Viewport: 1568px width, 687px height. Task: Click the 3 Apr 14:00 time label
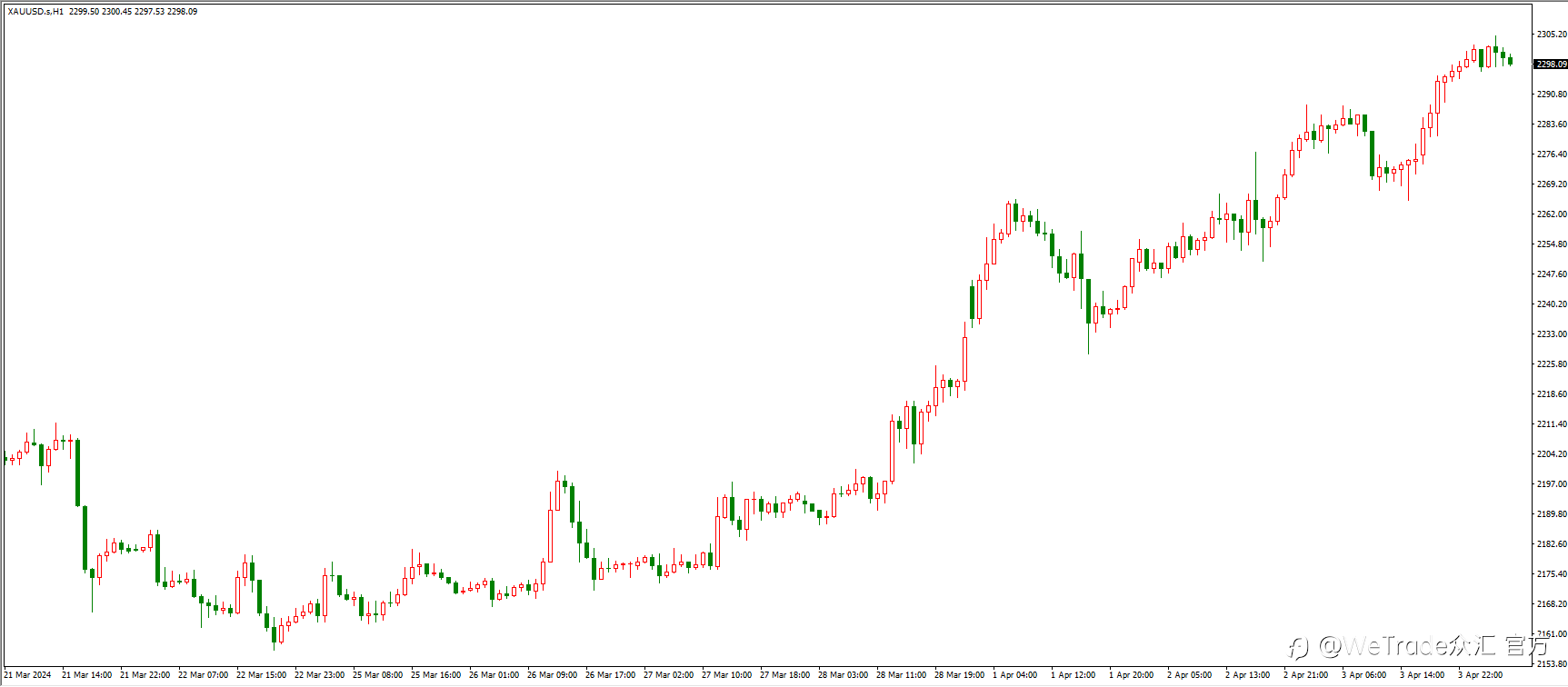tap(1422, 675)
